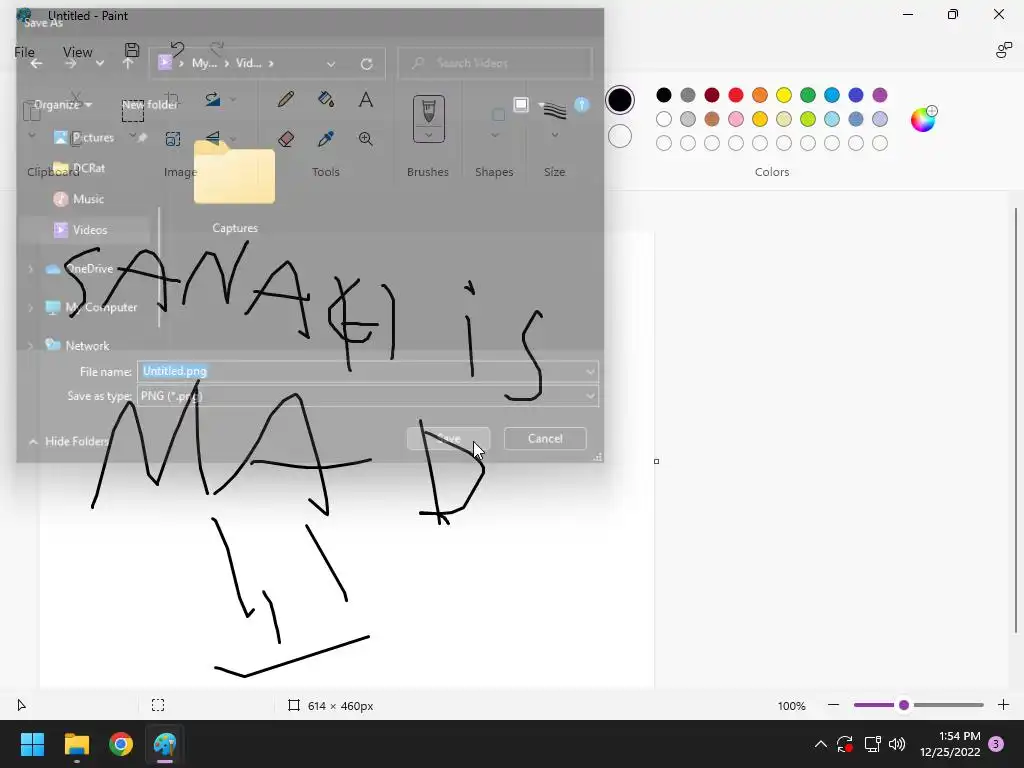The width and height of the screenshot is (1024, 768).
Task: Click the zoom slider handle
Action: pos(904,705)
